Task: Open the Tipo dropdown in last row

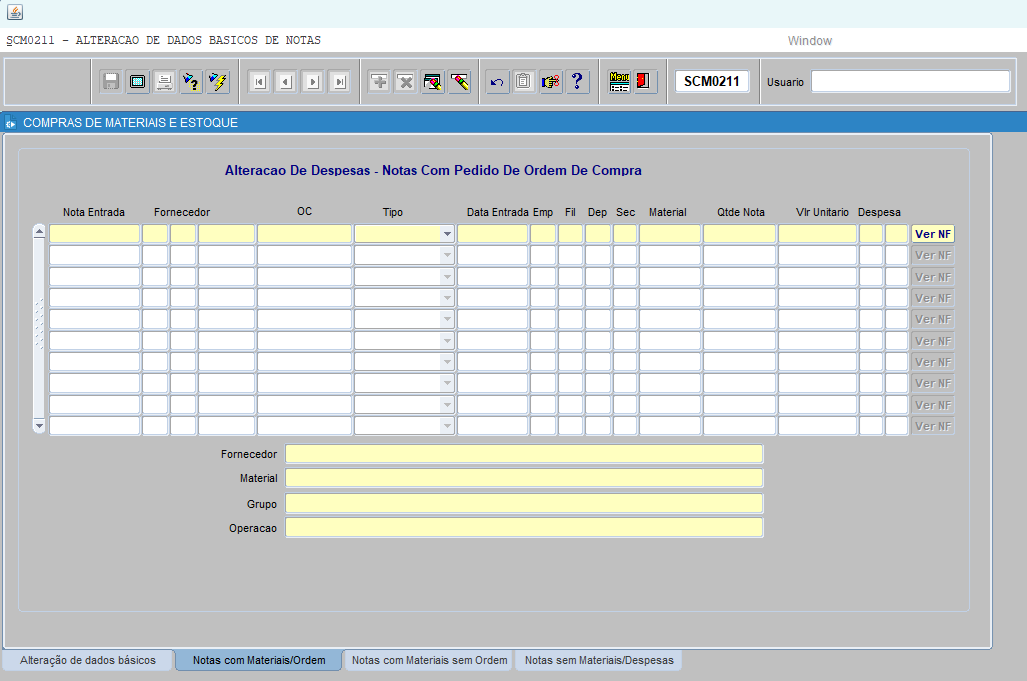Action: pyautogui.click(x=447, y=426)
